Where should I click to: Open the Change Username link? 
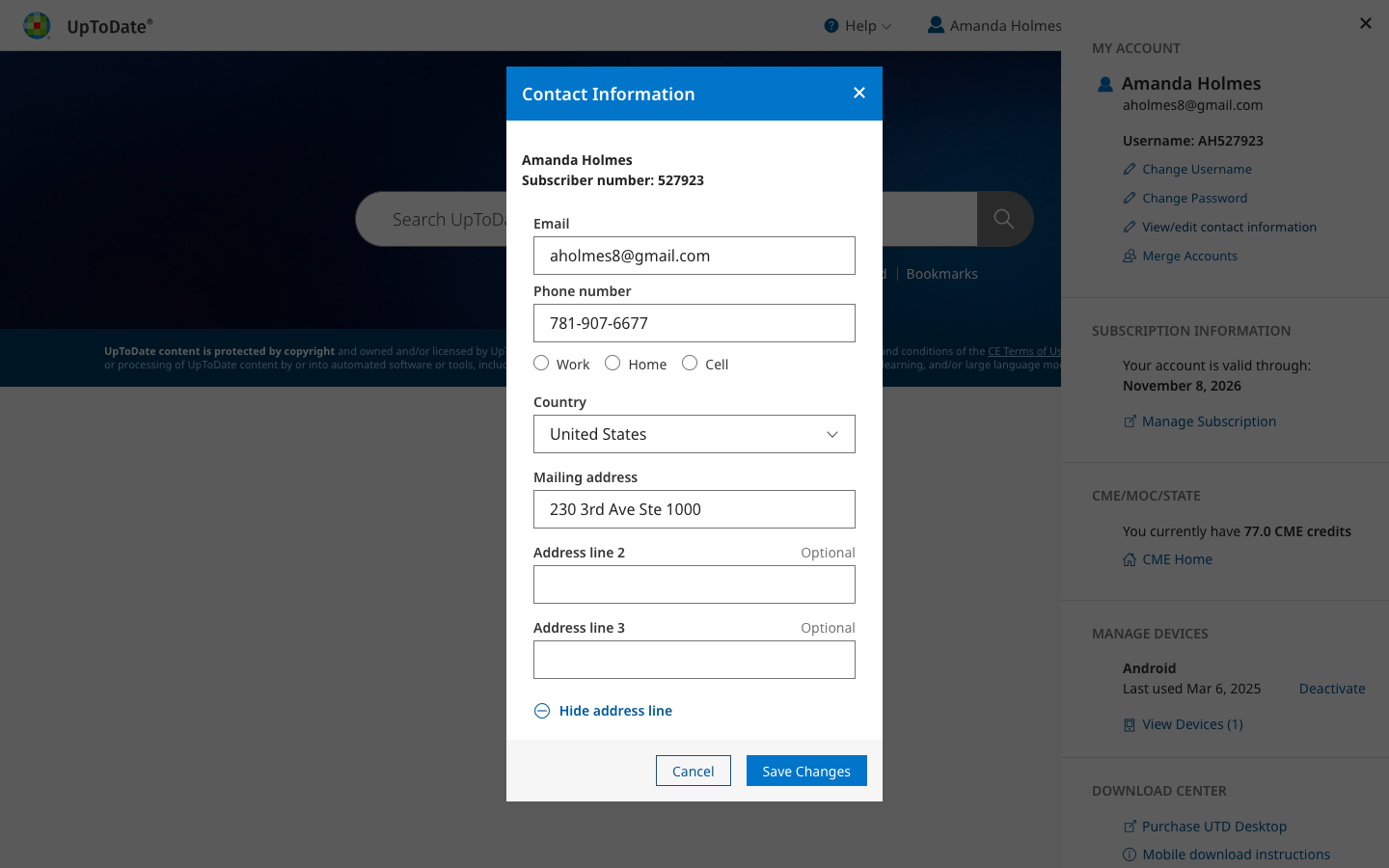click(x=1197, y=169)
